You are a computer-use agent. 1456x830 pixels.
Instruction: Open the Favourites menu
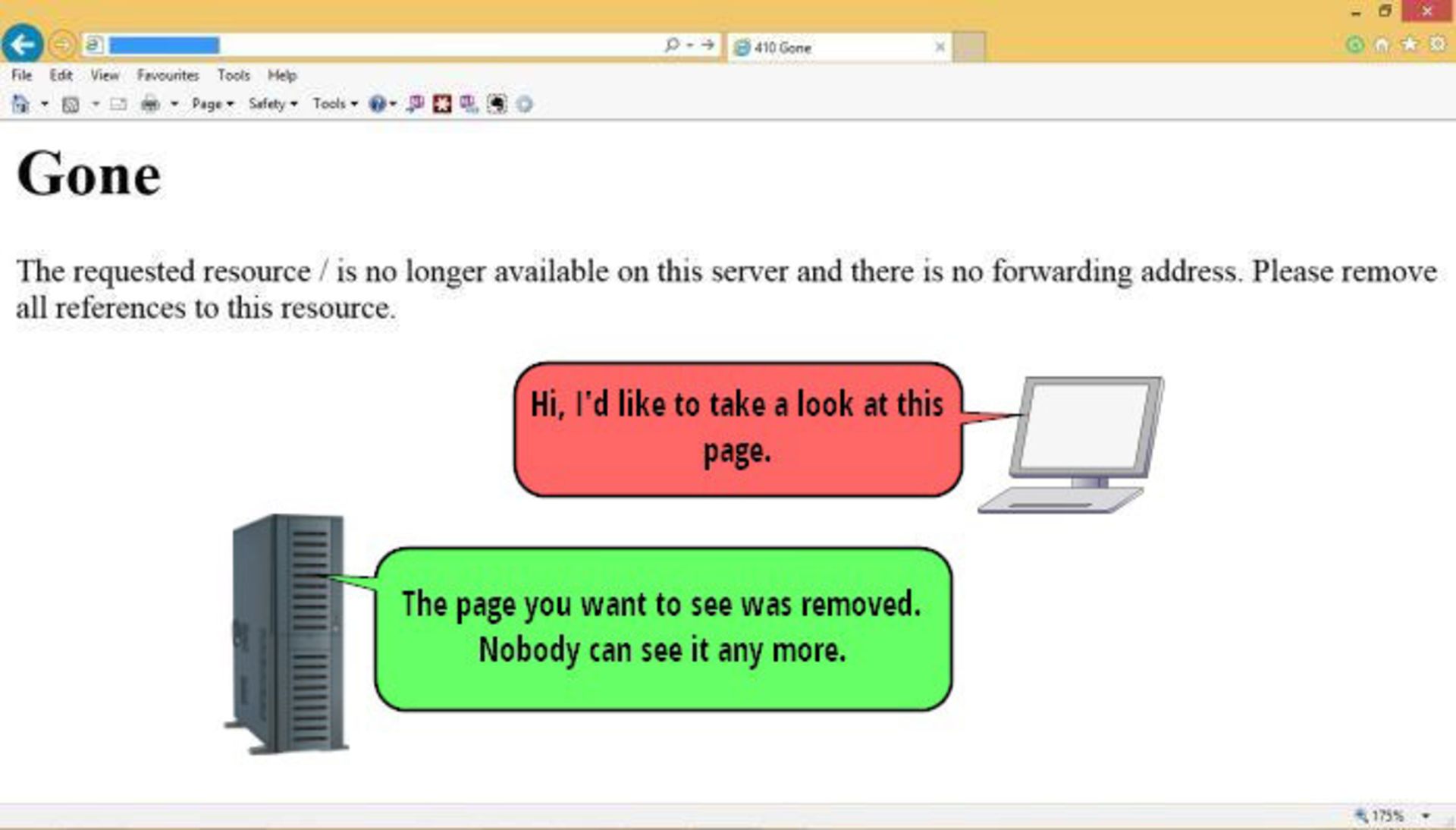(x=168, y=75)
